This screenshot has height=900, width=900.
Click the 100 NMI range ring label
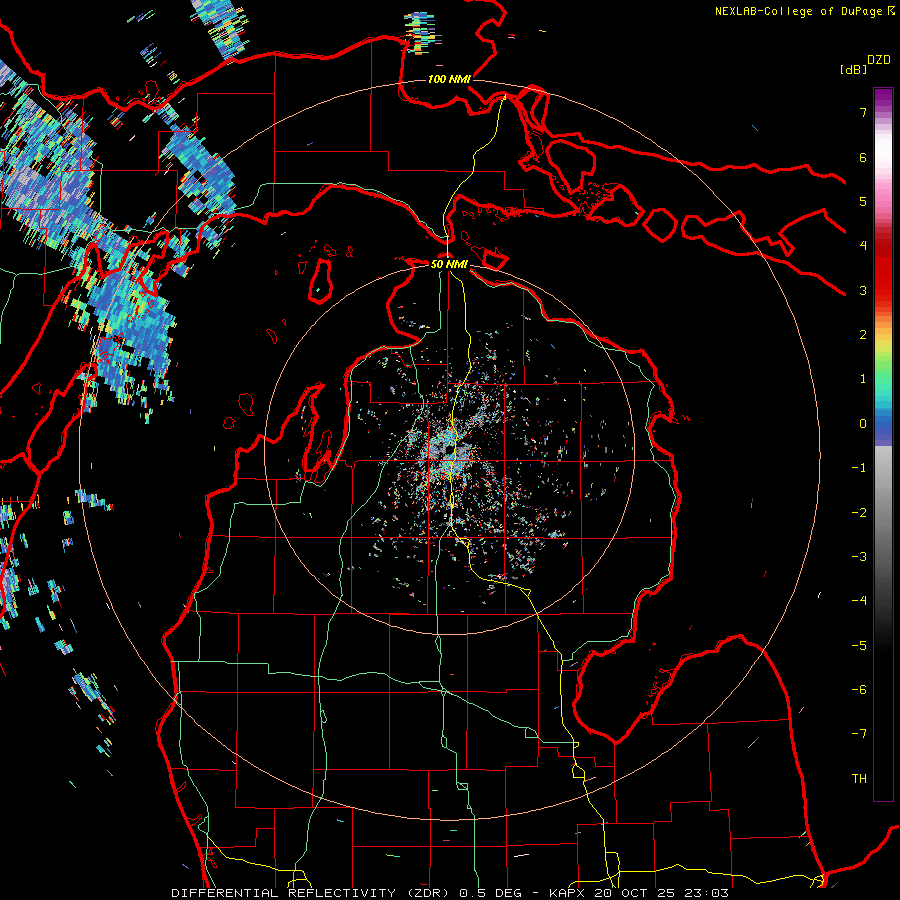pos(449,79)
